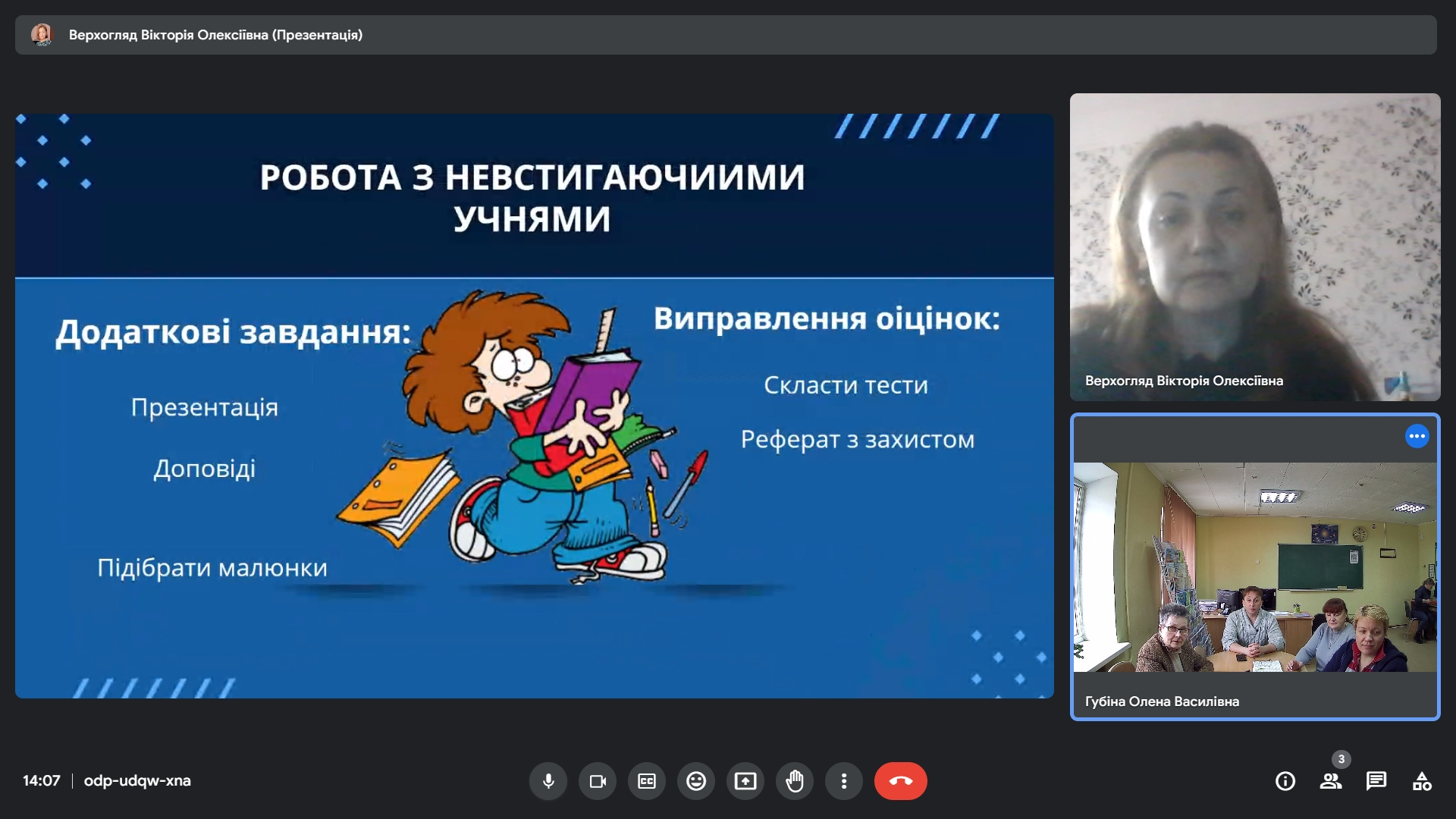Click the 'Презентація' item on slide
This screenshot has width=1456, height=819.
tap(205, 408)
